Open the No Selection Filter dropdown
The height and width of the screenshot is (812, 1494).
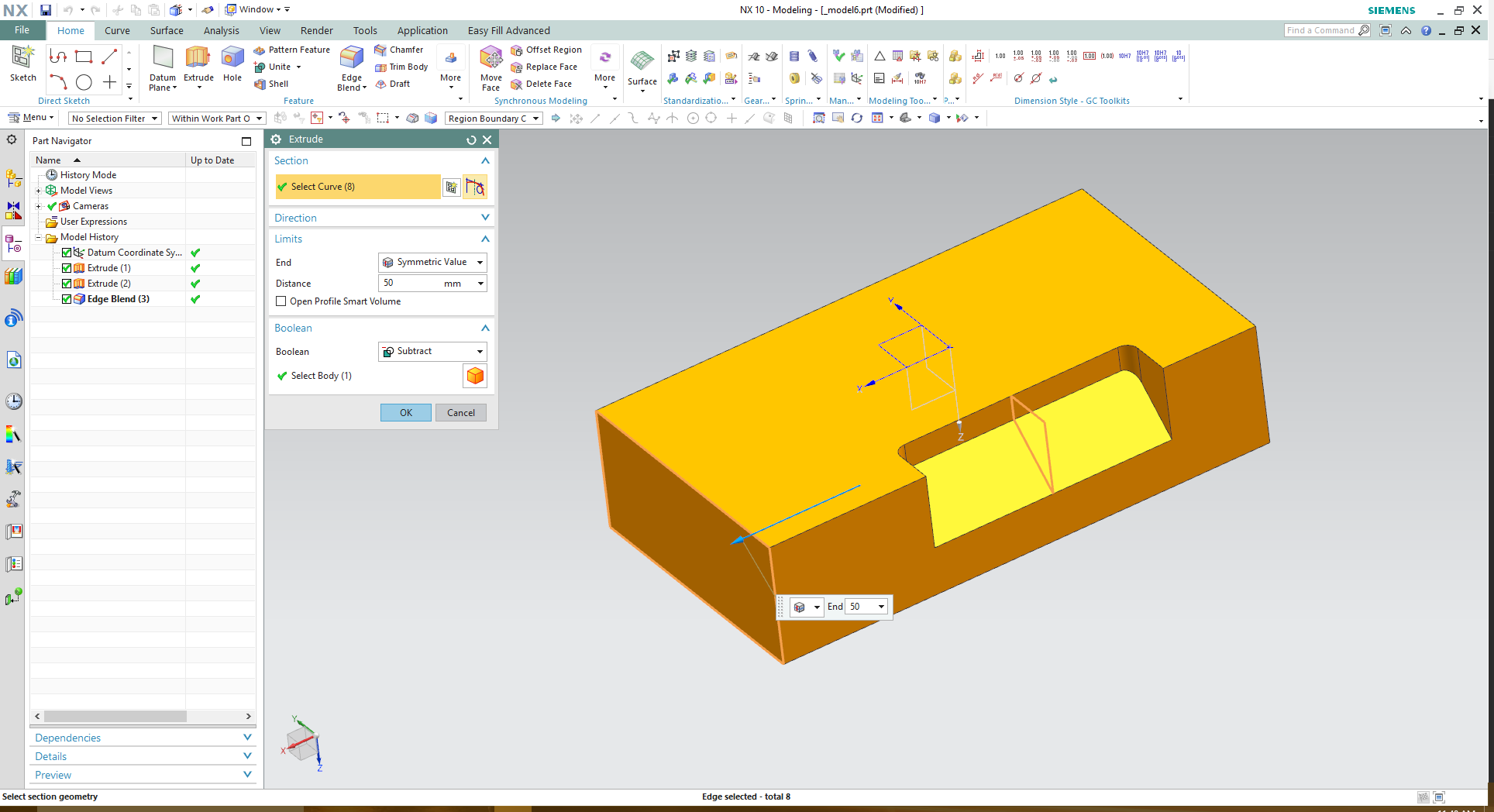pos(115,119)
